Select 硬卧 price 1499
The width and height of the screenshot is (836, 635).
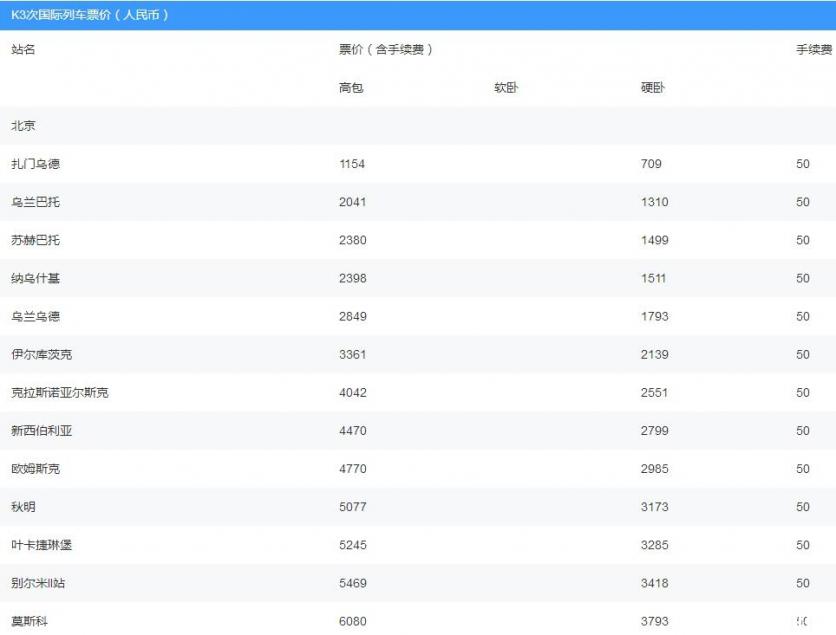(x=654, y=240)
